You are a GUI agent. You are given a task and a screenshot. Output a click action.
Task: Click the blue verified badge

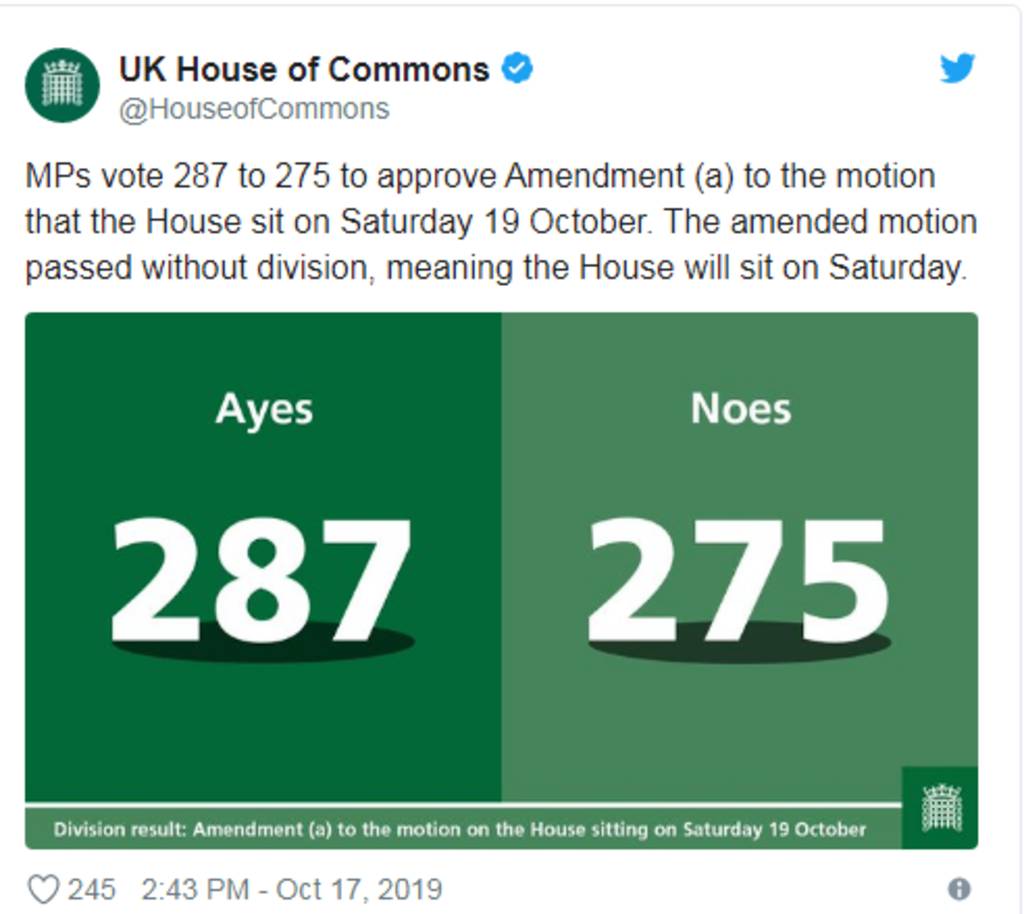pyautogui.click(x=517, y=68)
